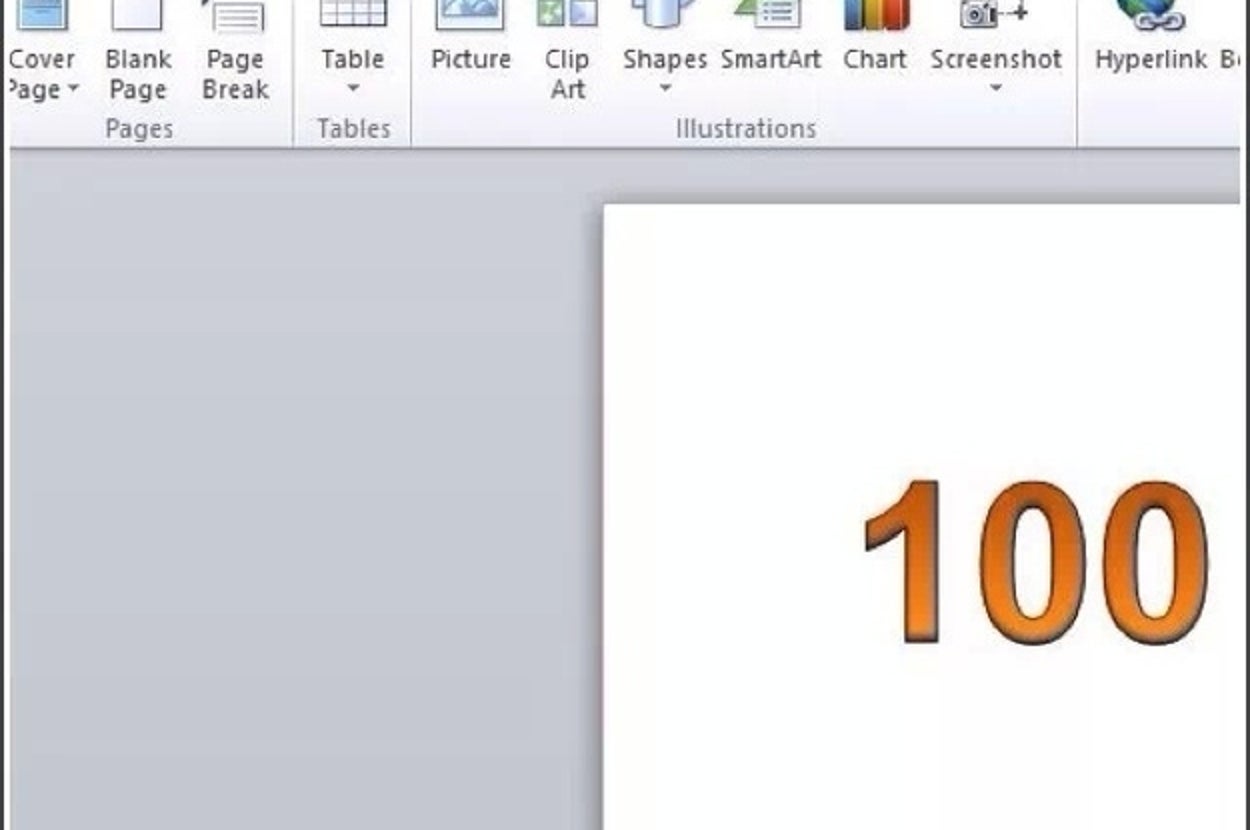Open the Screenshot dropdown arrow

tap(995, 89)
